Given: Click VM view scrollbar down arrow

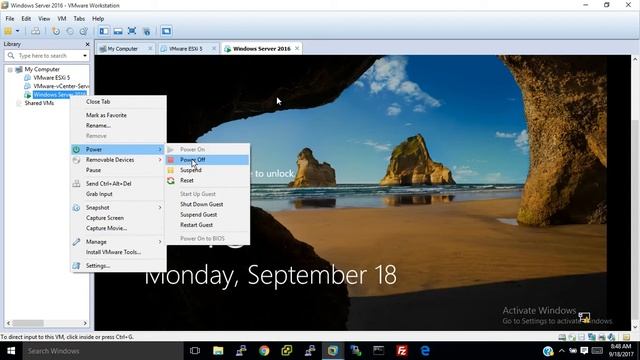Looking at the screenshot, I should [x=635, y=327].
